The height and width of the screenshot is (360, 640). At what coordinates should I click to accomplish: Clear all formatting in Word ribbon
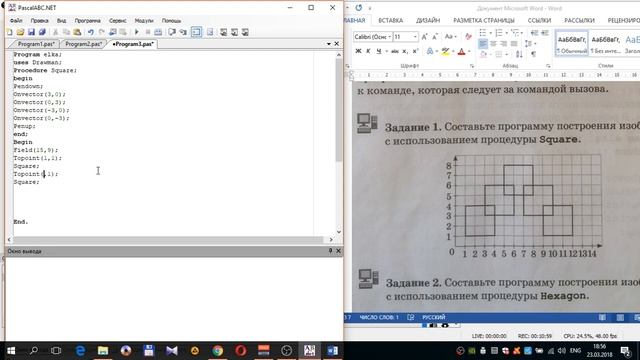coord(468,37)
